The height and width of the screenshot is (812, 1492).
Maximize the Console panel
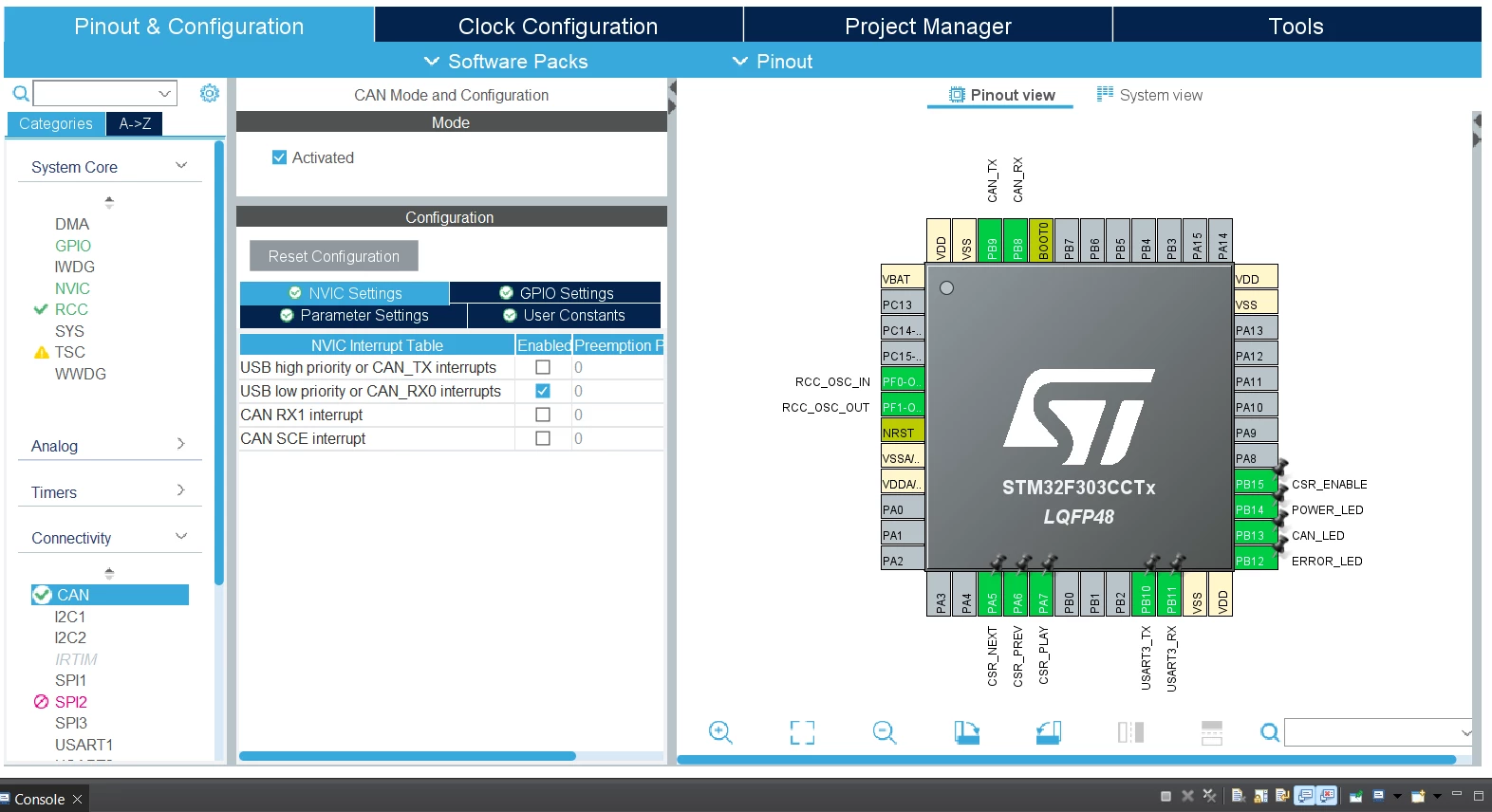click(1479, 795)
